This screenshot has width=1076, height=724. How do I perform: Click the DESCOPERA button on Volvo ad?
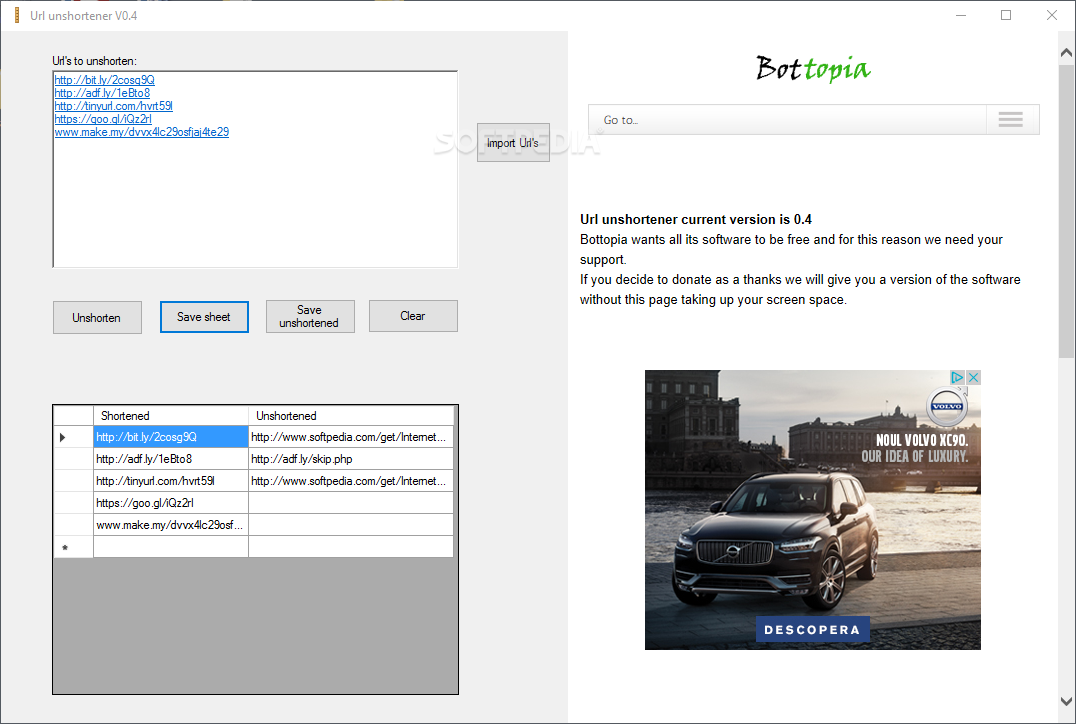(x=812, y=629)
